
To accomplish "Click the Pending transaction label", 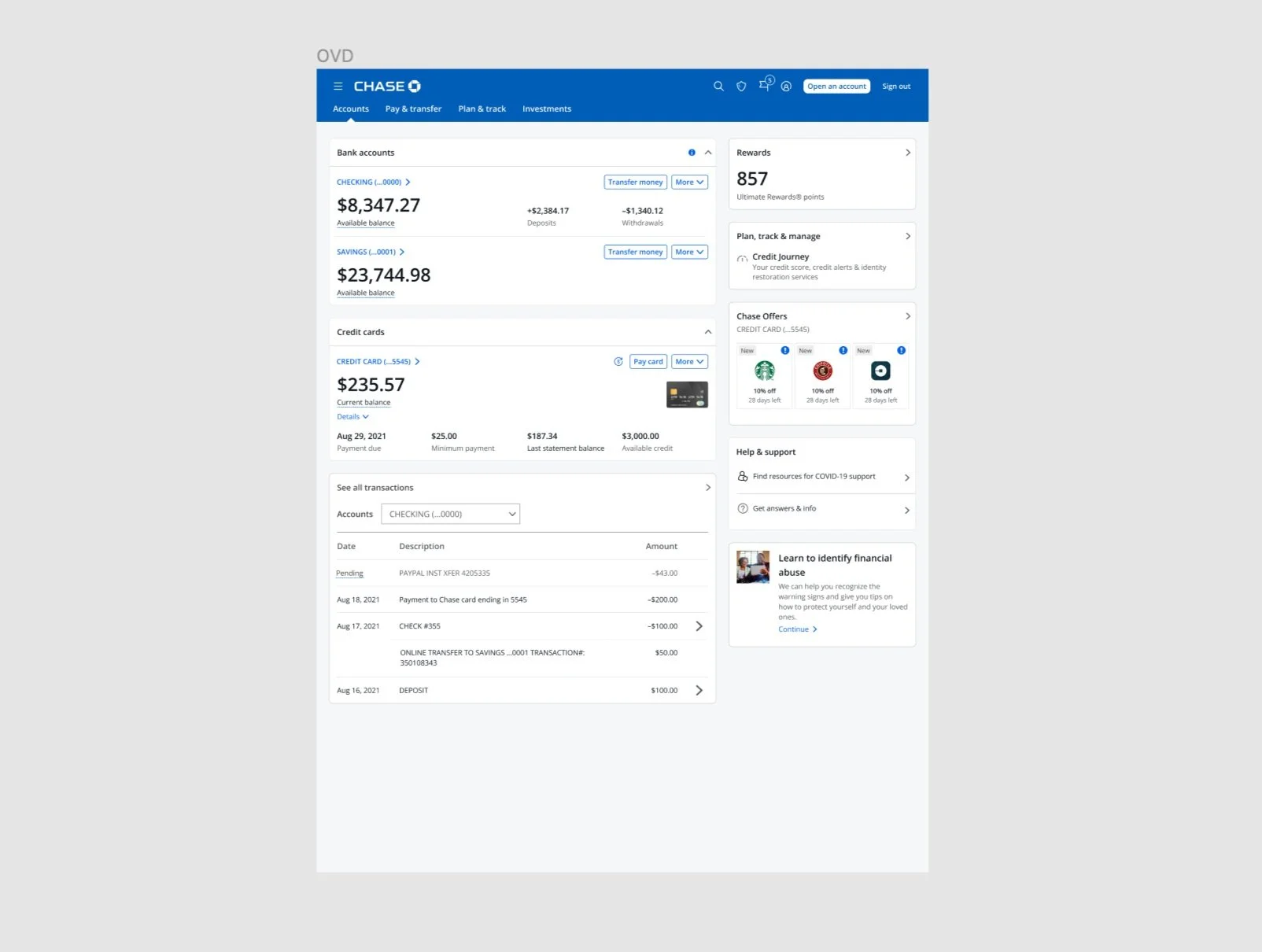I will coord(349,574).
